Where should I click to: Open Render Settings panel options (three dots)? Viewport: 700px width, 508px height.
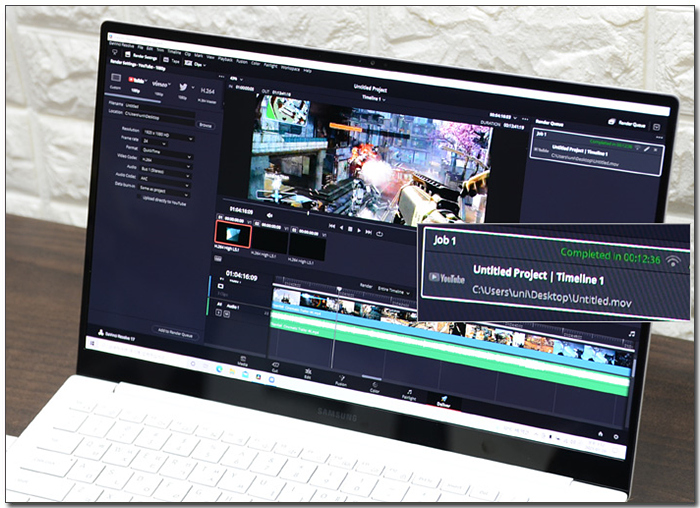click(221, 77)
